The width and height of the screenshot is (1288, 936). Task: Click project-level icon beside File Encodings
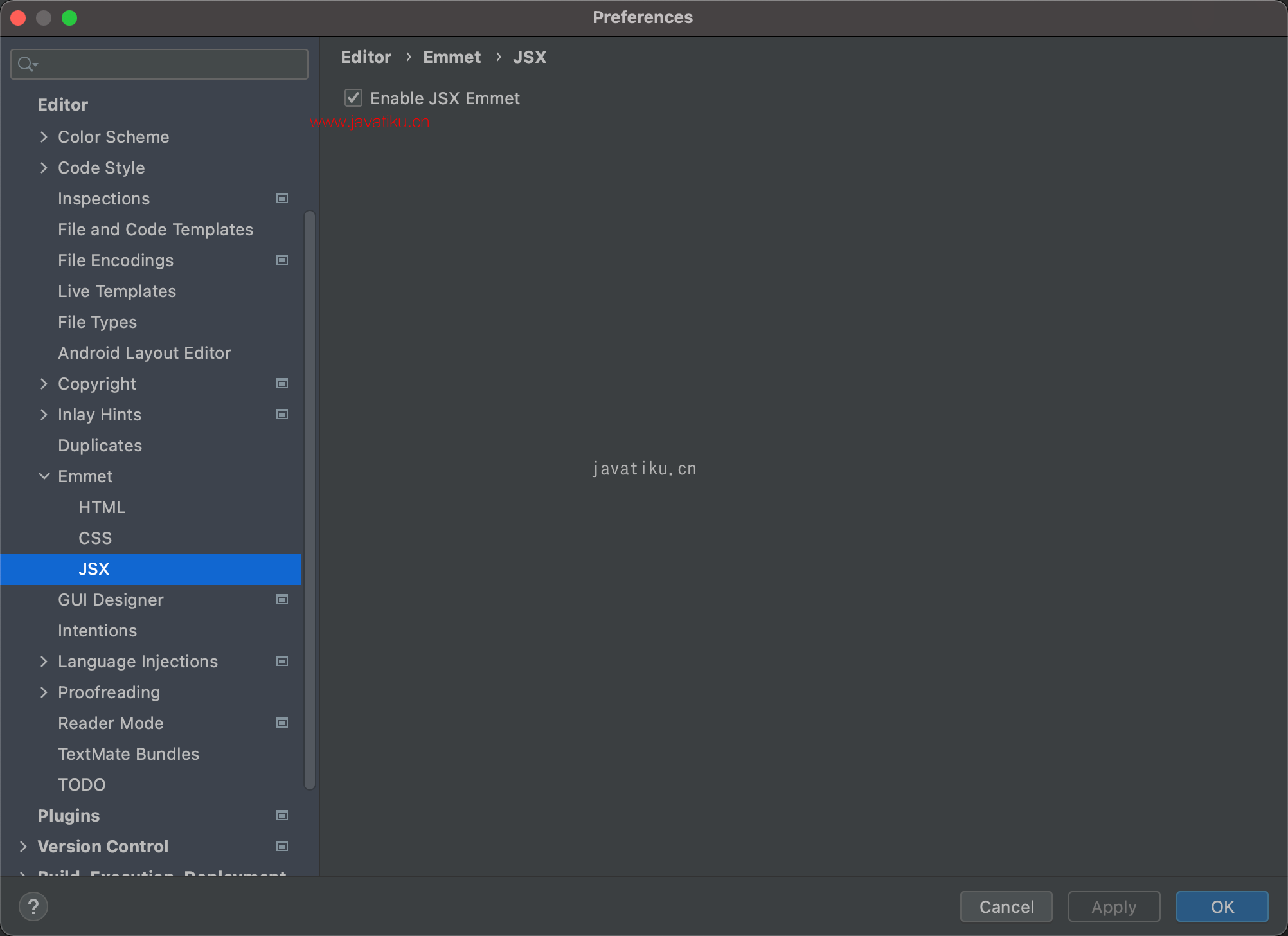(282, 260)
